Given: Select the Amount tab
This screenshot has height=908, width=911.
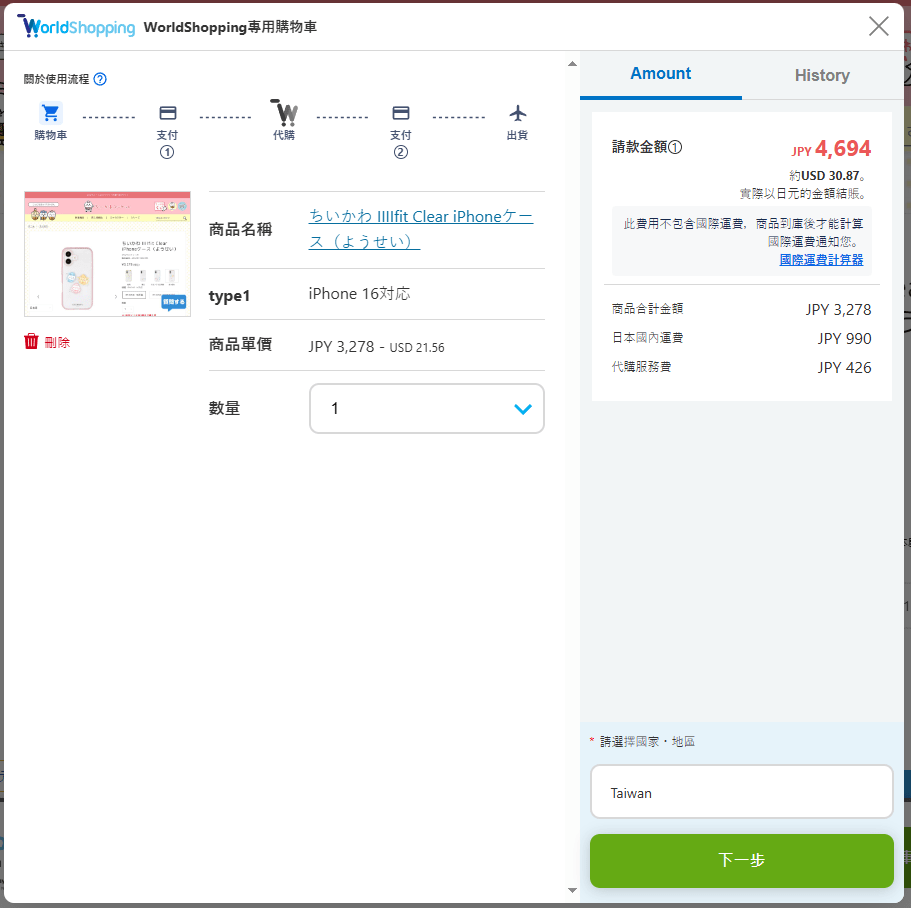Looking at the screenshot, I should [660, 74].
